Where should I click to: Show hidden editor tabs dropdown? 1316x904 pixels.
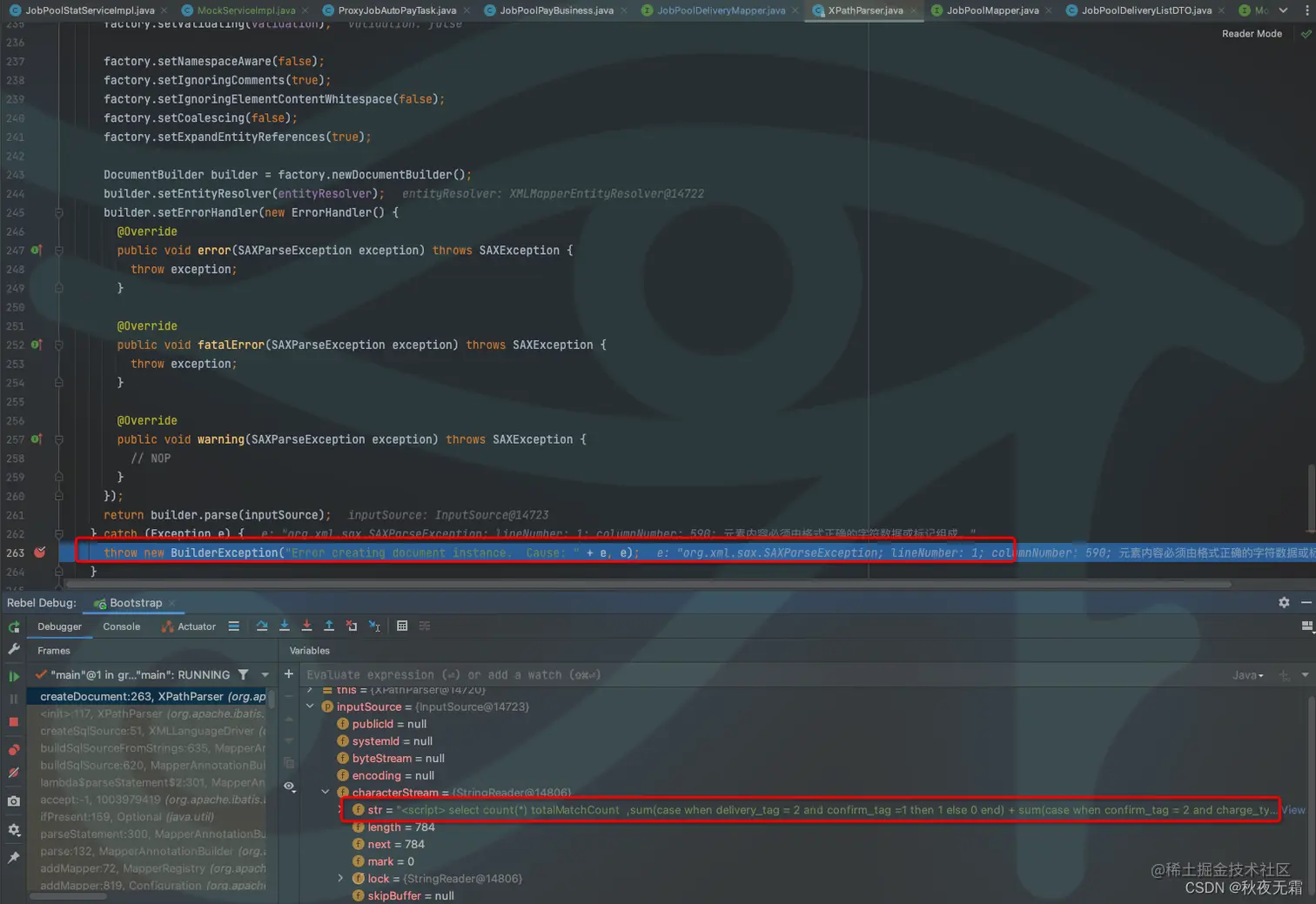tap(1283, 10)
